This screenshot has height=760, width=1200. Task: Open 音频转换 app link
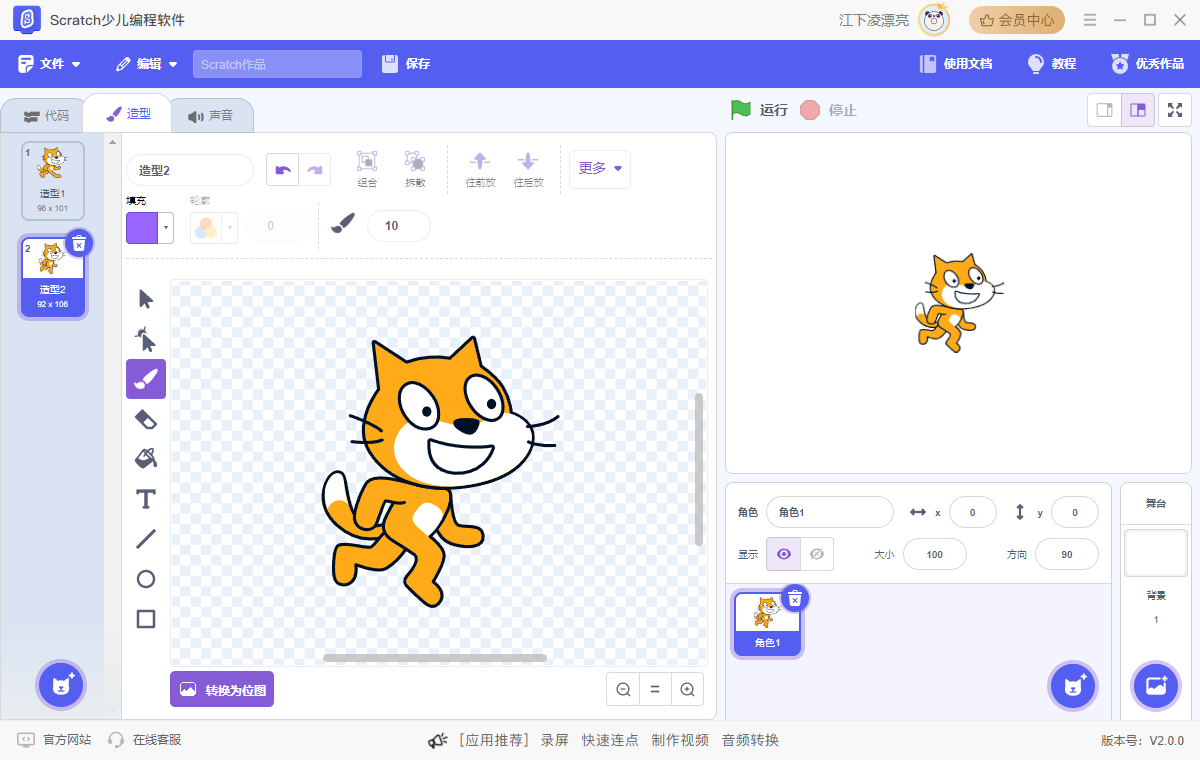[x=750, y=740]
